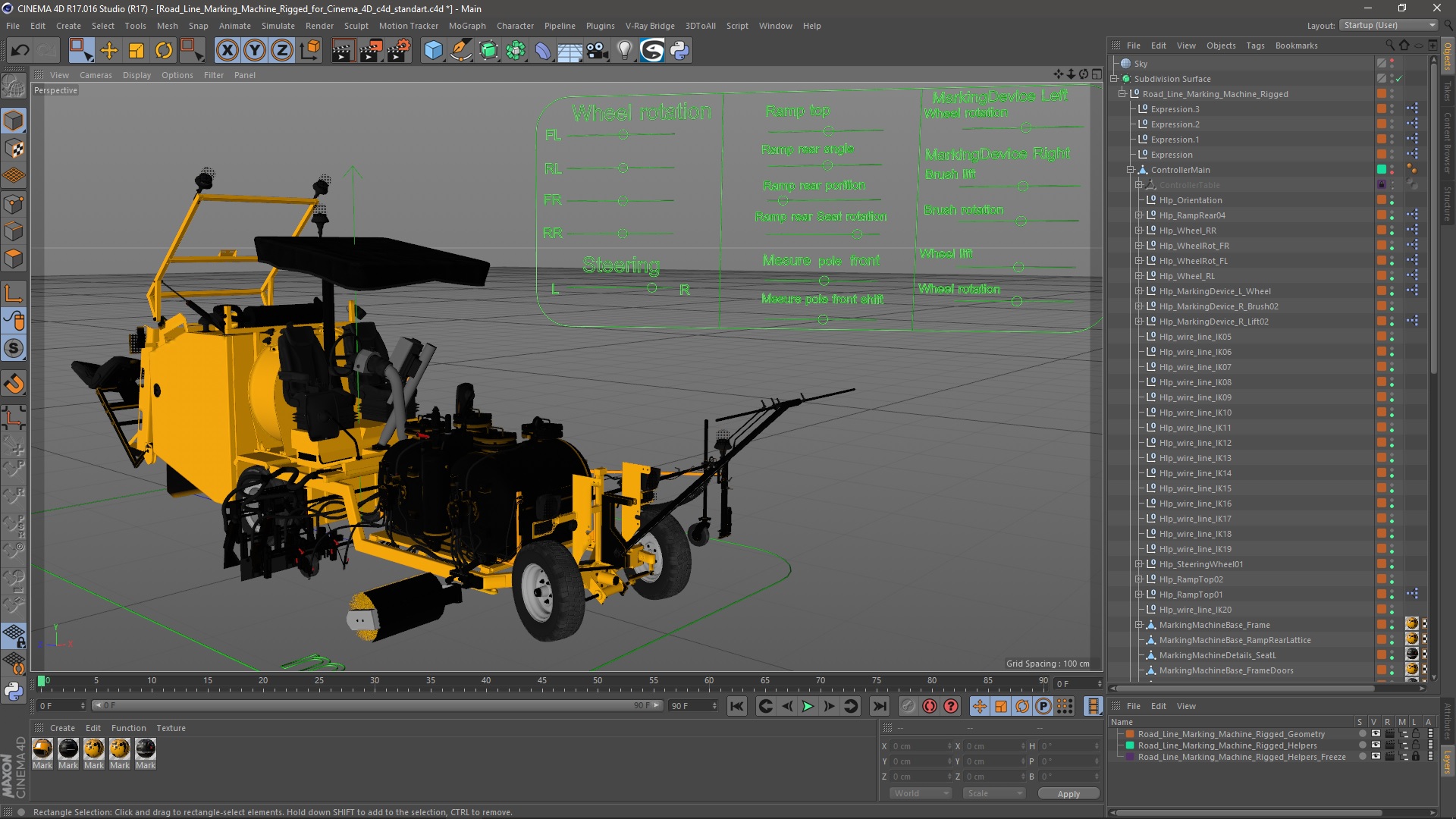The width and height of the screenshot is (1456, 819).
Task: Collapse the Subdivision Surface hierarchy
Action: coord(1114,79)
